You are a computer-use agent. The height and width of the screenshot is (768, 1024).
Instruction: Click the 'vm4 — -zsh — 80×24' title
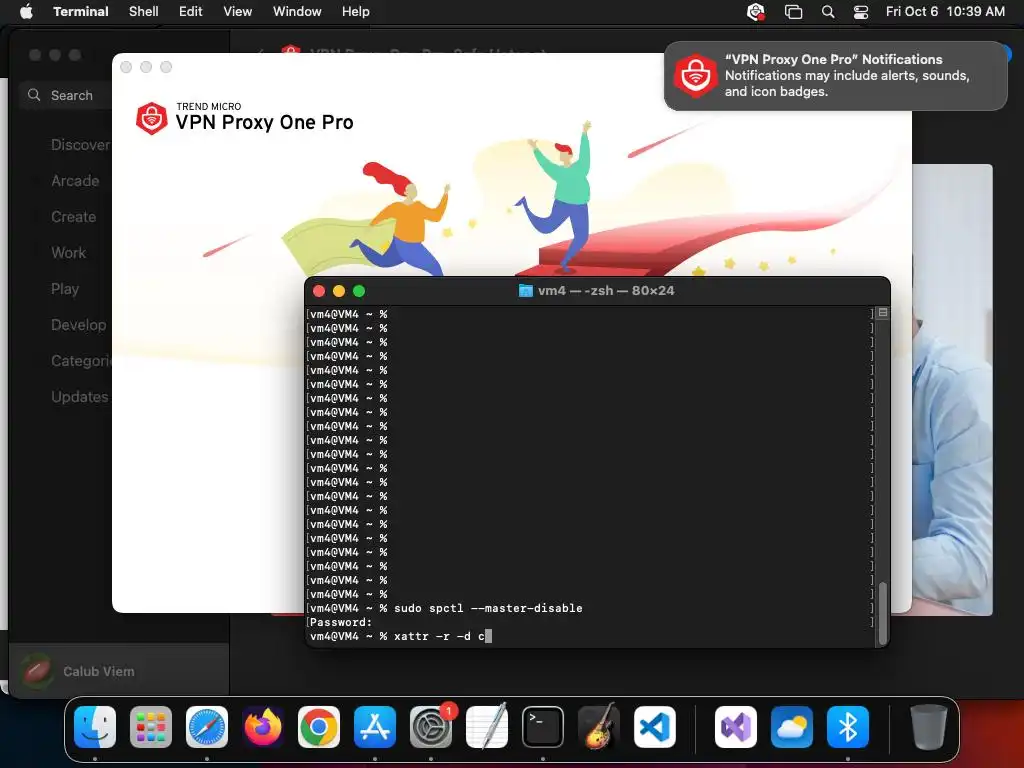click(606, 291)
